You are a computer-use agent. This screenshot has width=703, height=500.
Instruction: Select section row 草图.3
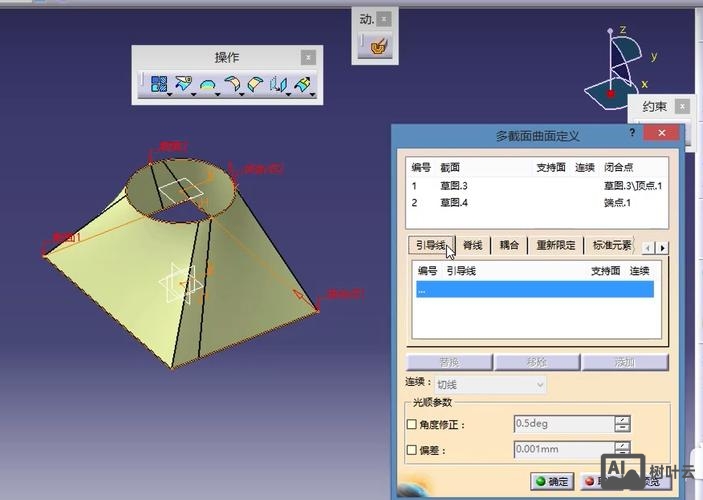pos(537,186)
